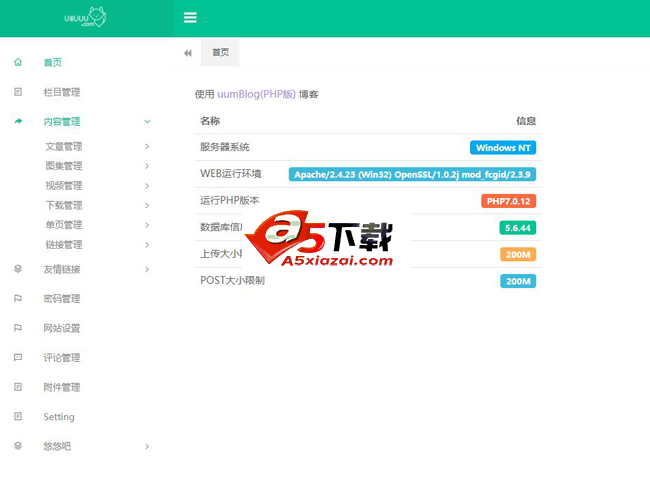Click the 附件管理 file icon
This screenshot has width=650, height=489.
point(18,387)
